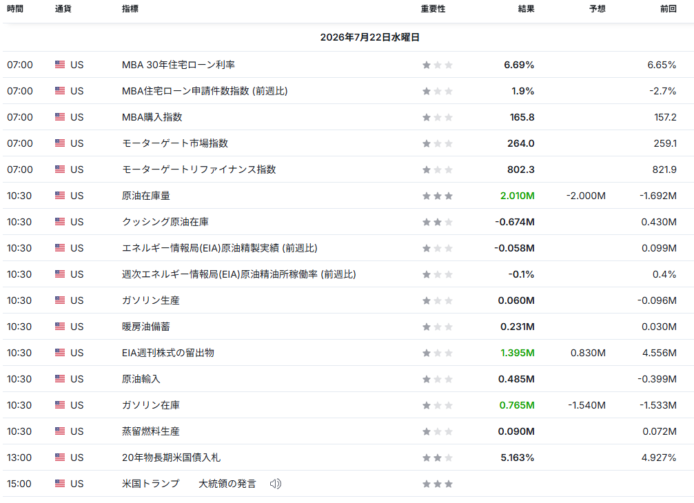Open the 原油在庫量 indicator
This screenshot has height=503, width=694.
click(146, 196)
